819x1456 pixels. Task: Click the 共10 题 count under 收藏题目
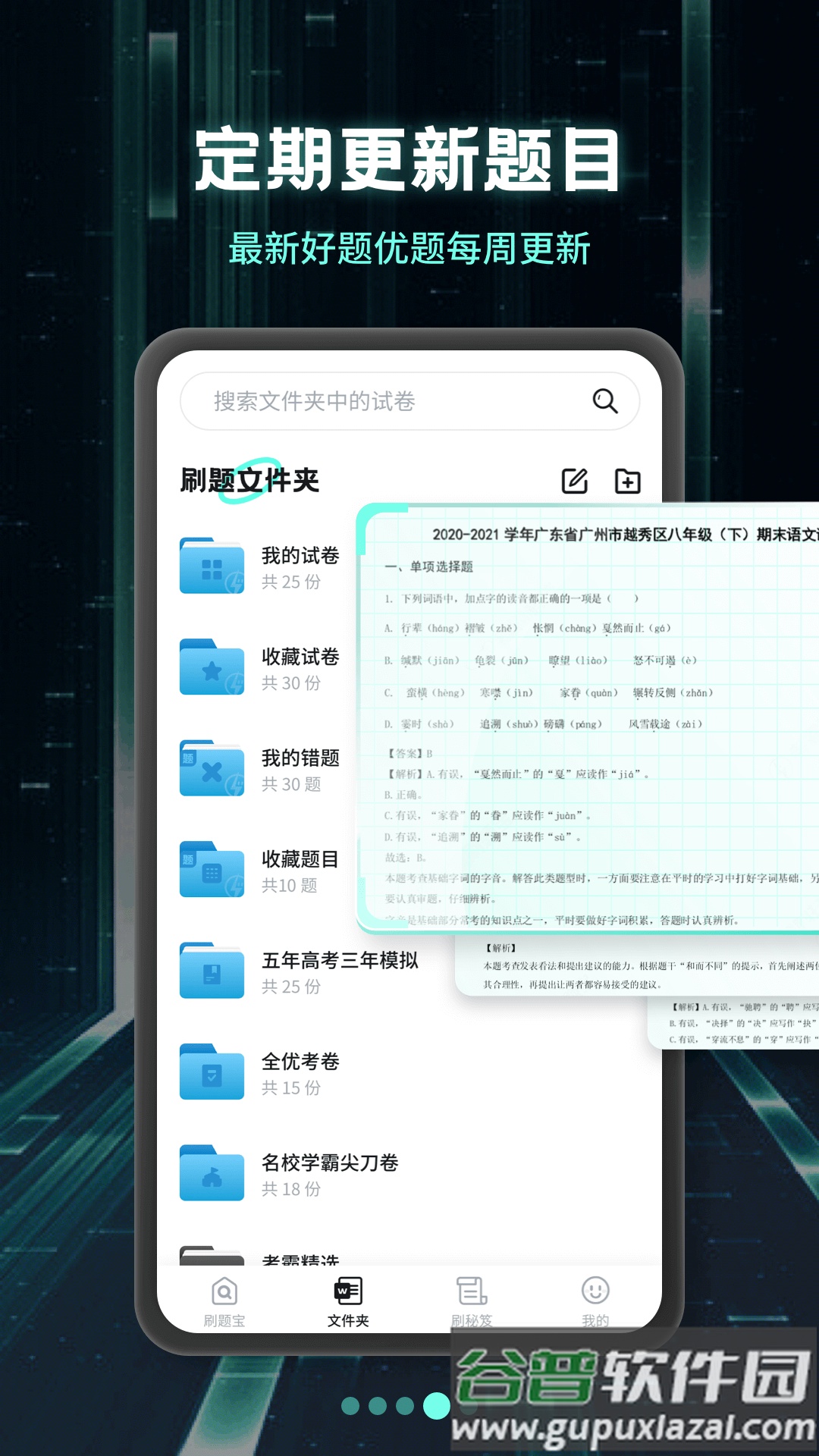[x=289, y=886]
